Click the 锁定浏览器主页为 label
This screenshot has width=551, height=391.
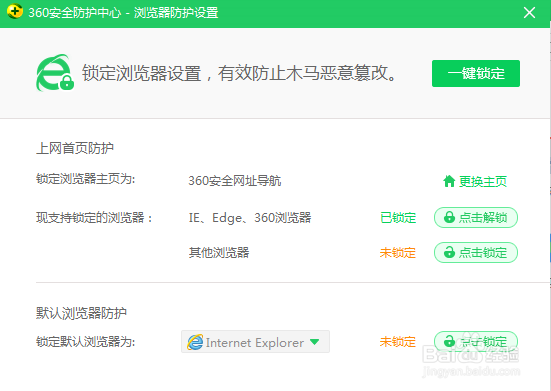point(85,179)
